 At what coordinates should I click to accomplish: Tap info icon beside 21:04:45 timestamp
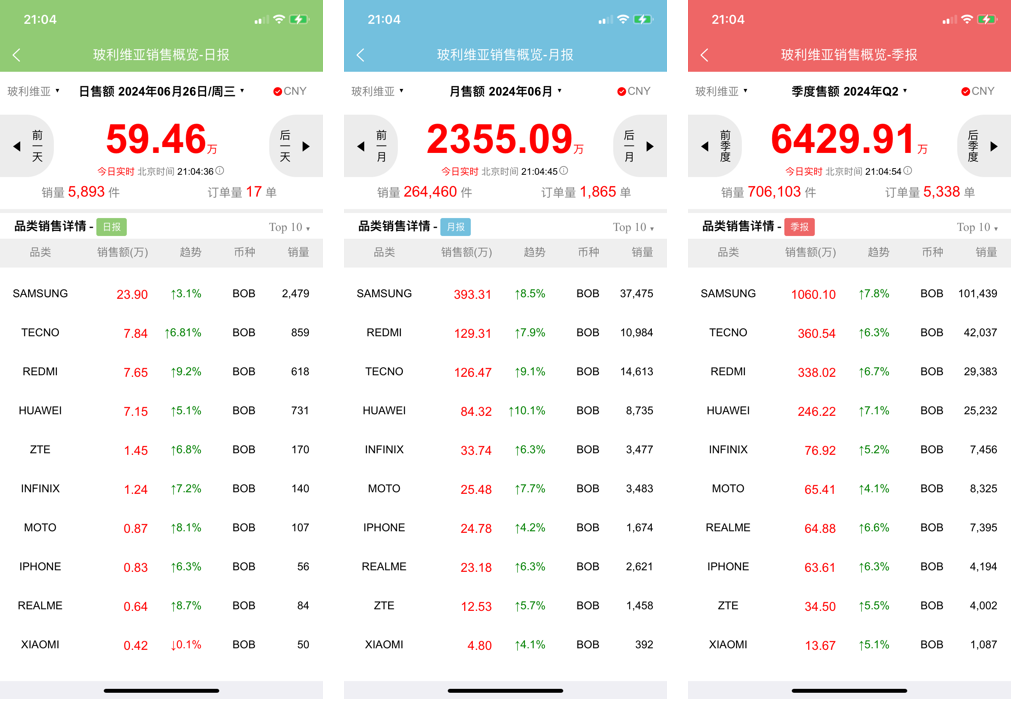[x=564, y=171]
